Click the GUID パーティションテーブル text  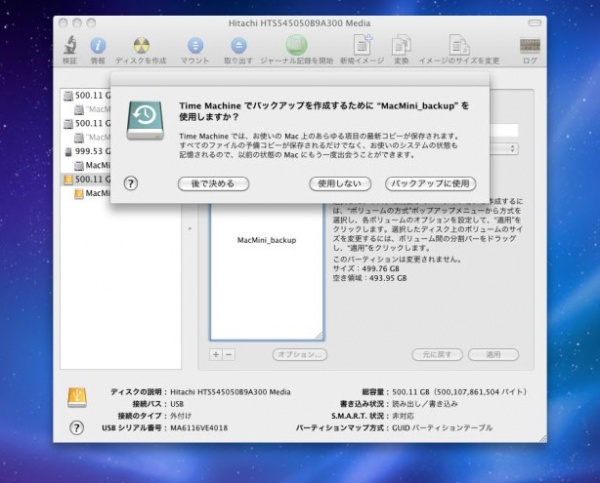coord(442,428)
